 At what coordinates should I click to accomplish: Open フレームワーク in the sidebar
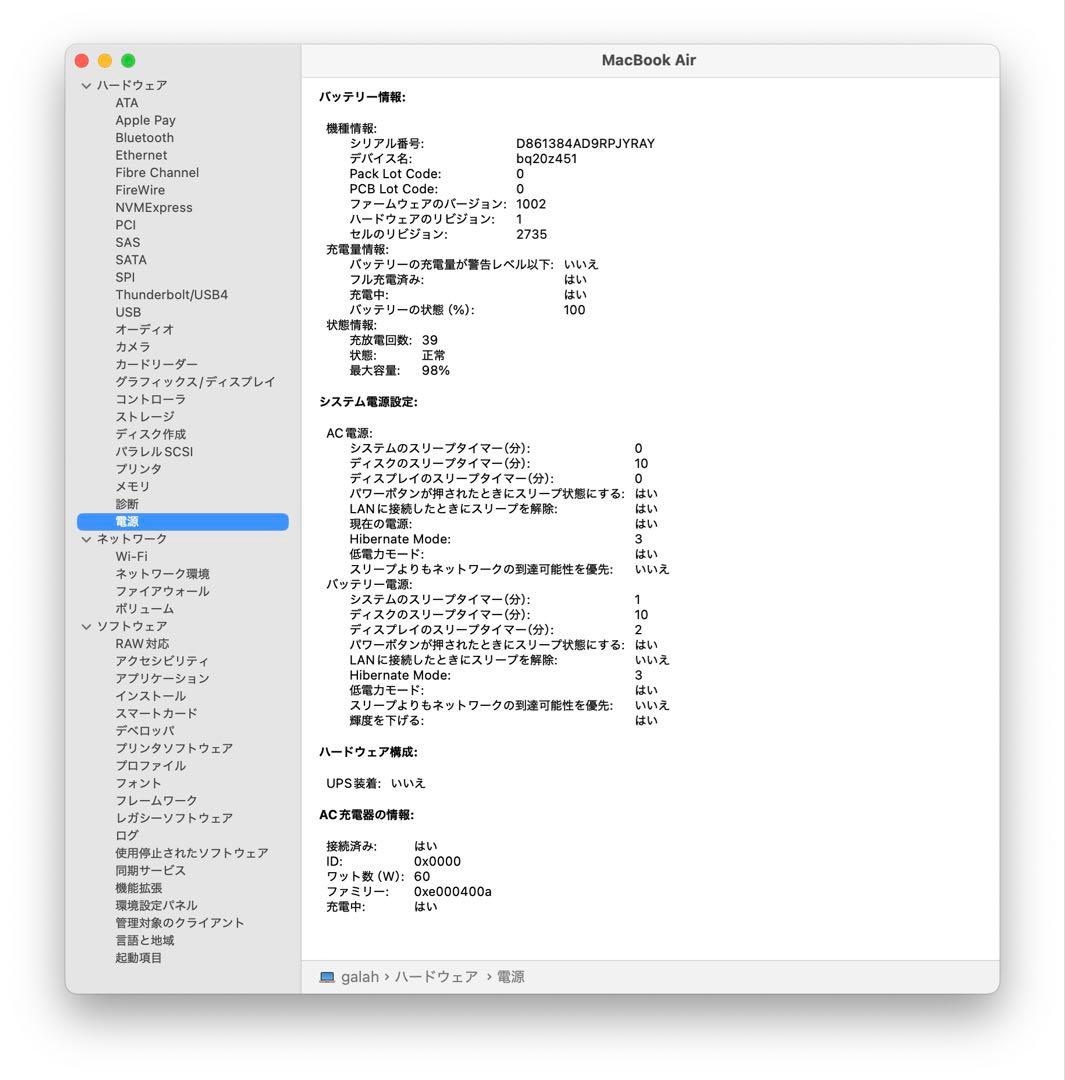156,800
